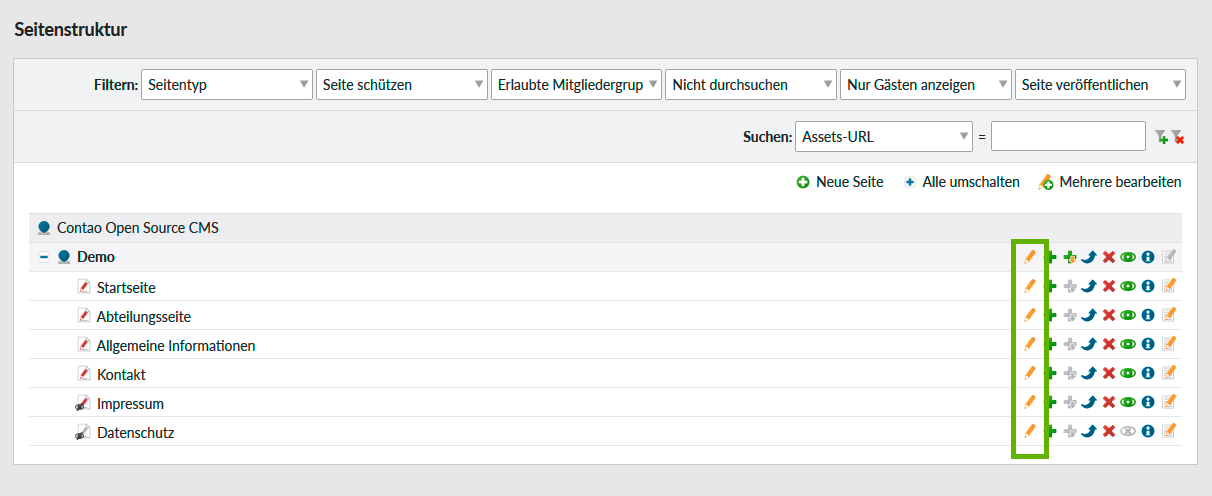Expand the Assets-URL search field dropdown
The image size is (1212, 496).
[883, 136]
